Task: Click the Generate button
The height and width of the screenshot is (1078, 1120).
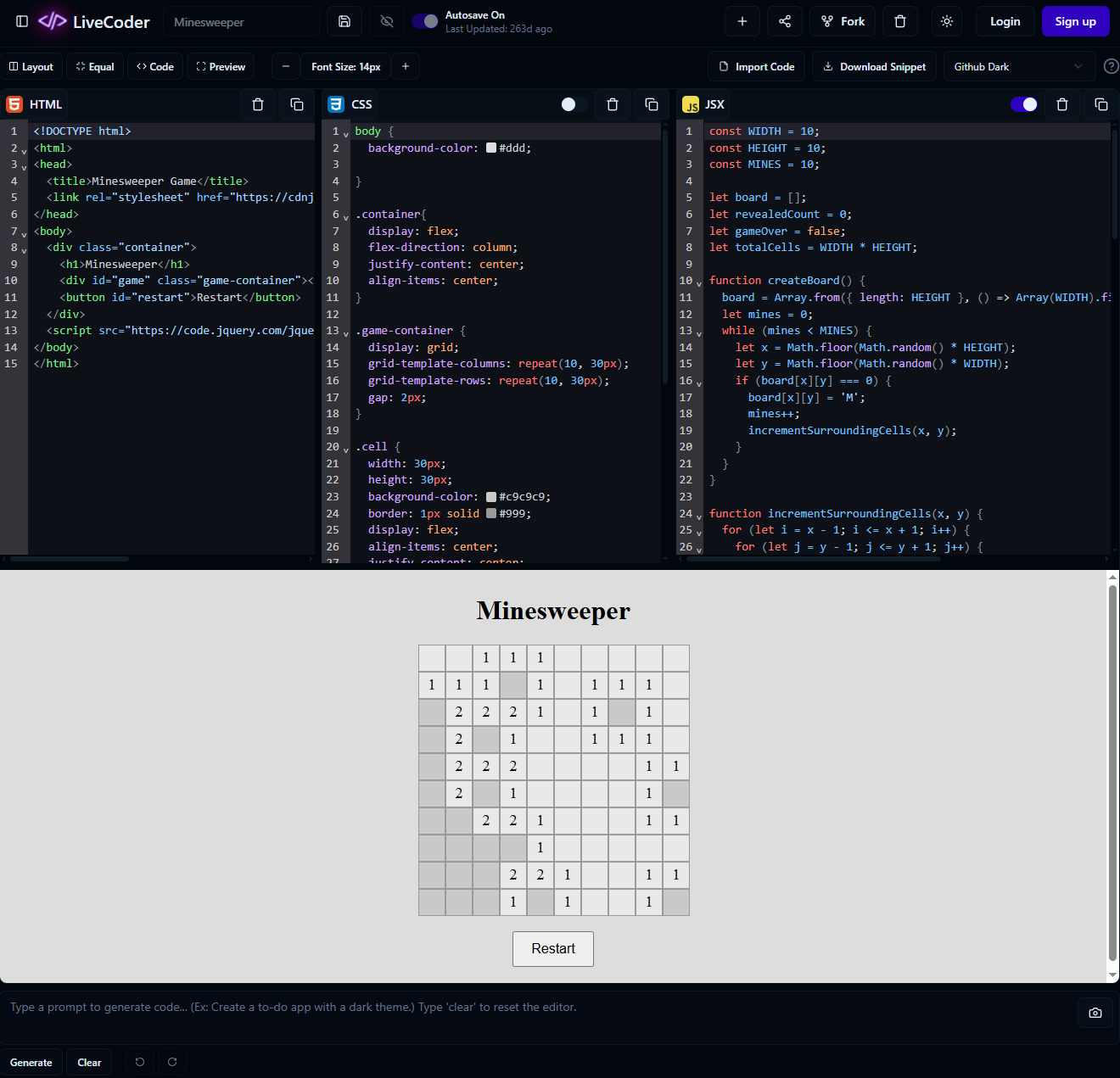Action: point(31,1062)
